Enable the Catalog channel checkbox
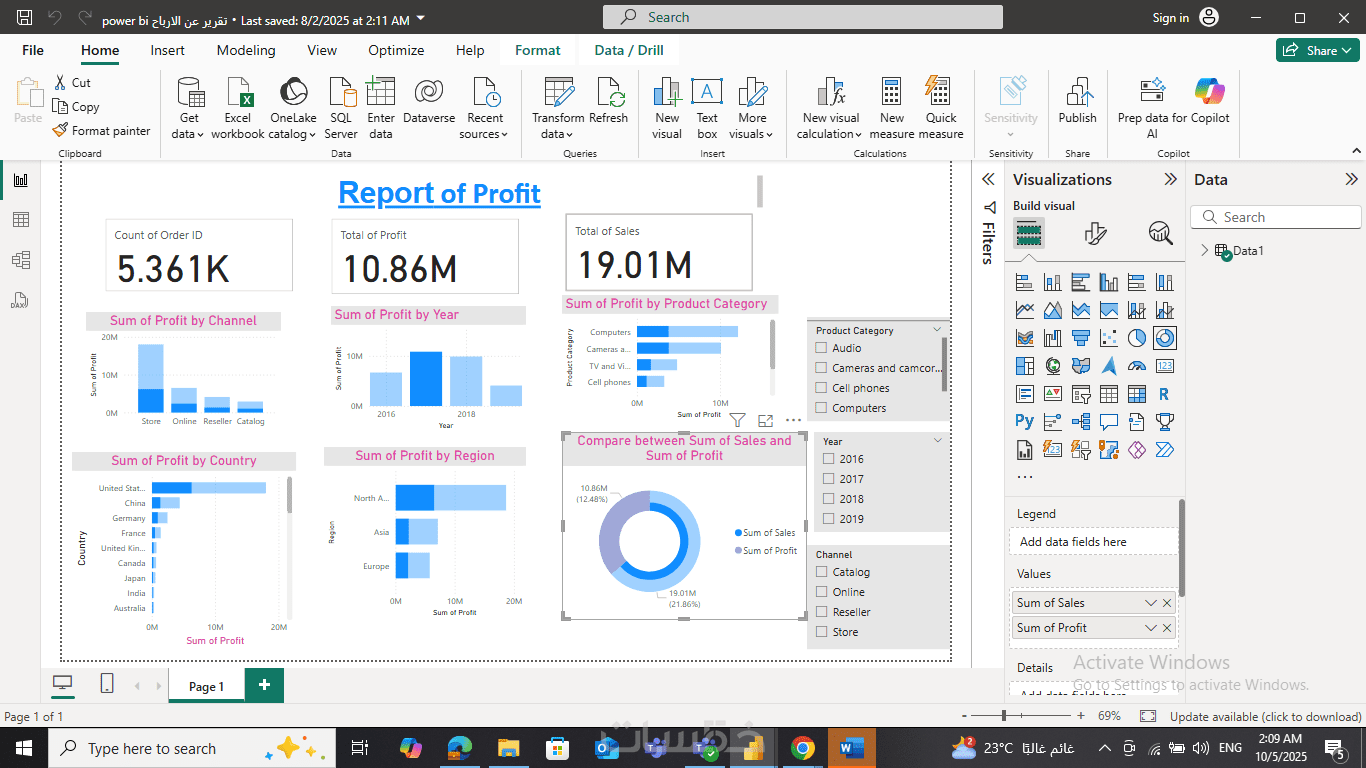The width and height of the screenshot is (1366, 768). coord(821,572)
